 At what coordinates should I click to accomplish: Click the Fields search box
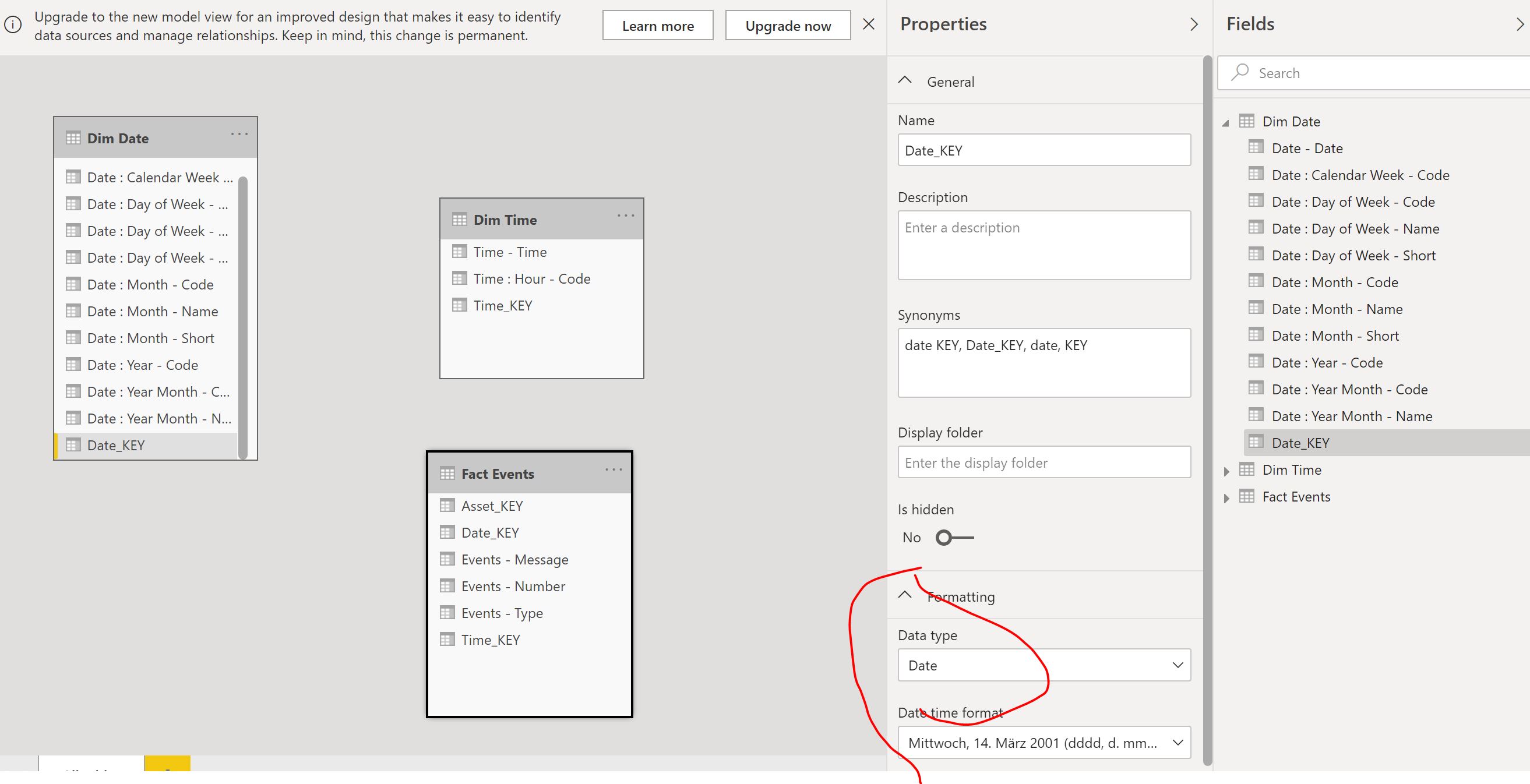point(1374,72)
